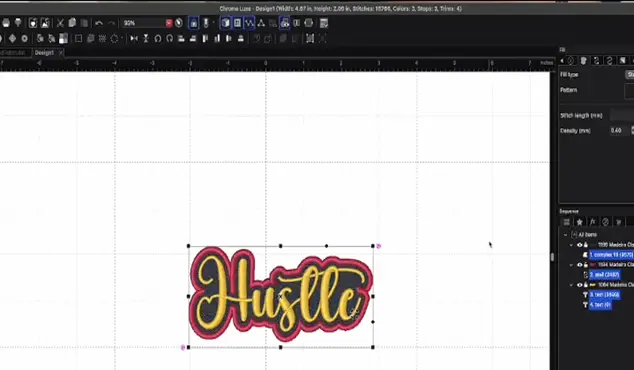Image resolution: width=634 pixels, height=370 pixels.
Task: Click the red thread color swatch
Action: click(x=593, y=265)
